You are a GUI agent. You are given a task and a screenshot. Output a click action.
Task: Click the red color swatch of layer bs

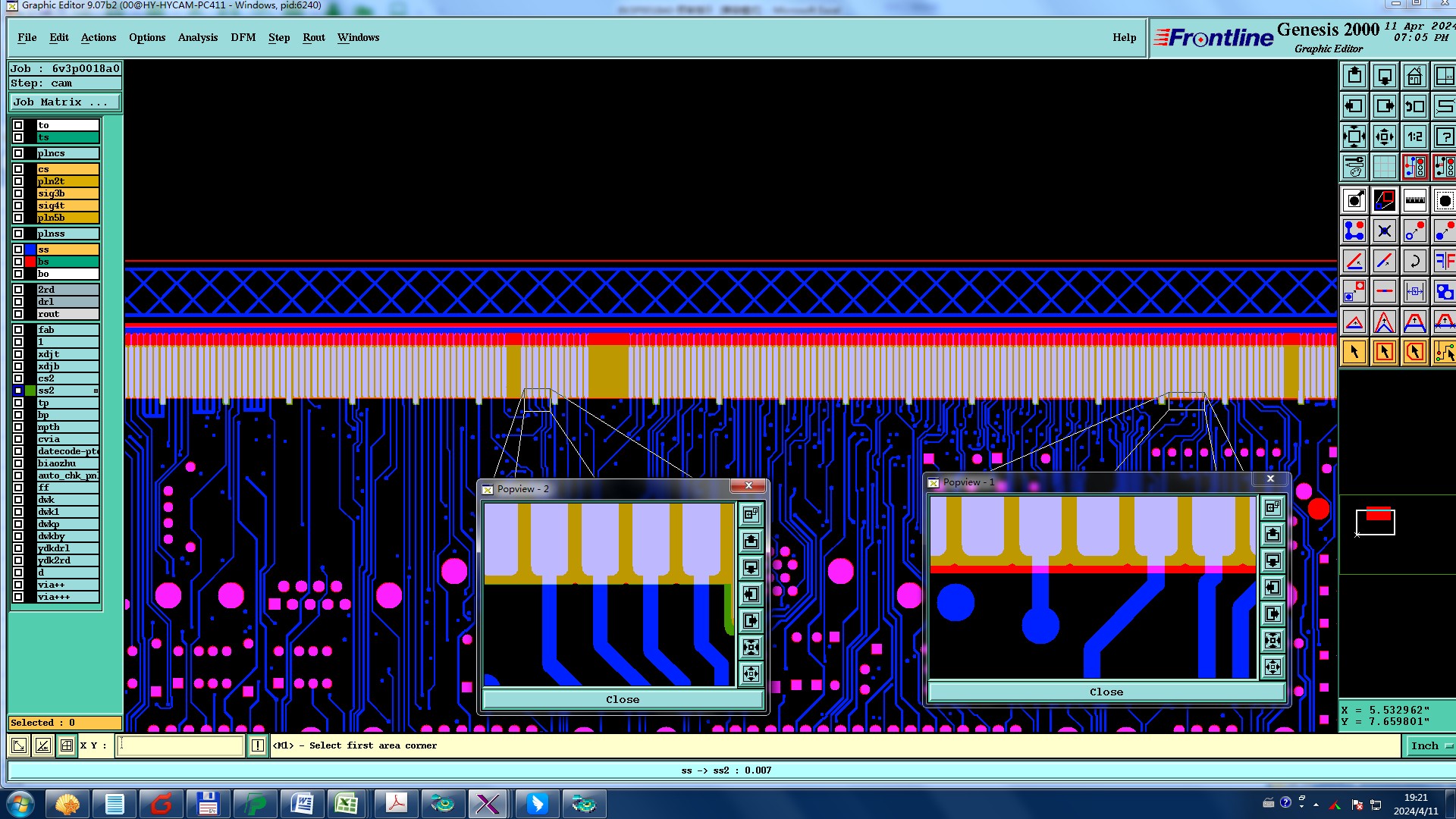[30, 262]
